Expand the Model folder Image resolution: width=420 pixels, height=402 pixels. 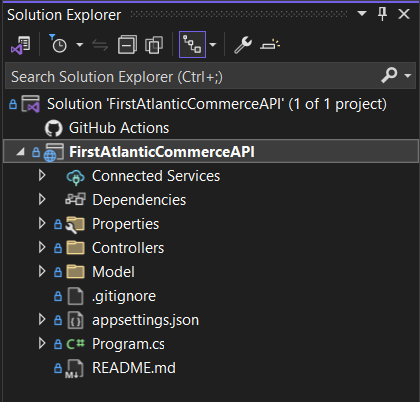(x=42, y=272)
